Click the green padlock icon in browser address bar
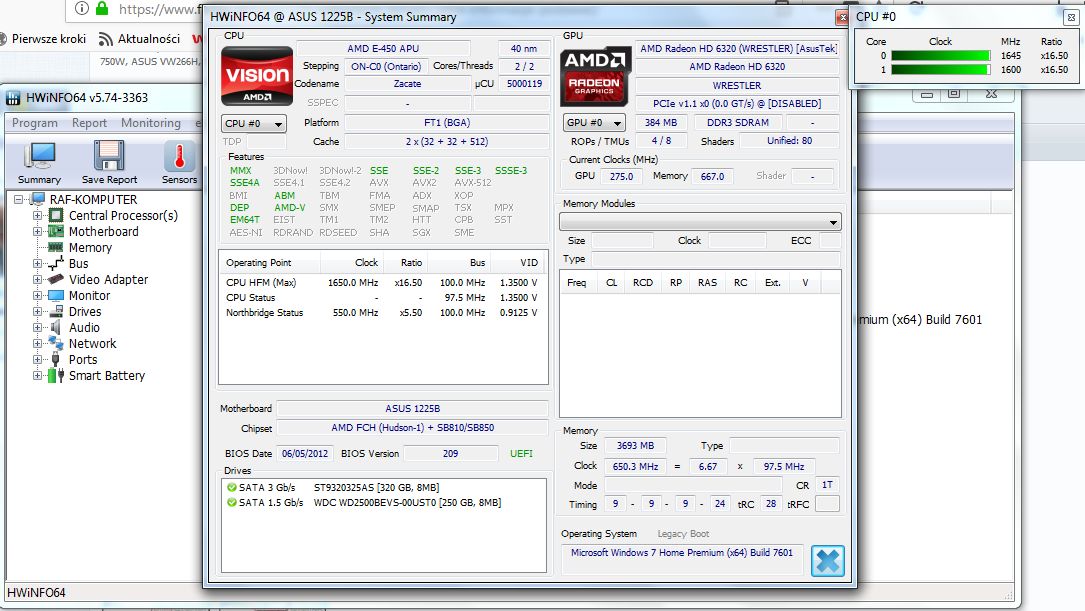Screen dimensions: 1085x611 (x=102, y=8)
